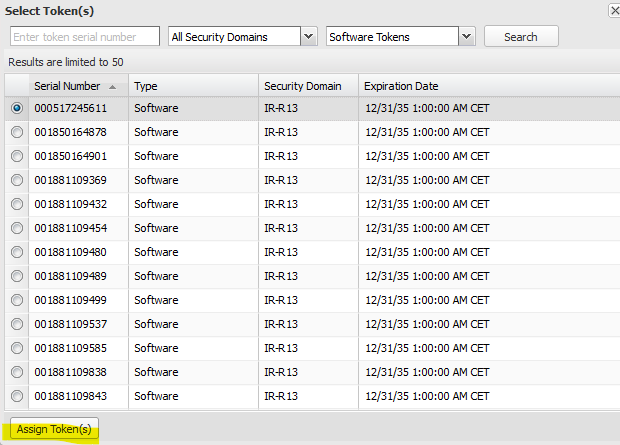
Task: Click the Search button
Action: click(x=521, y=37)
